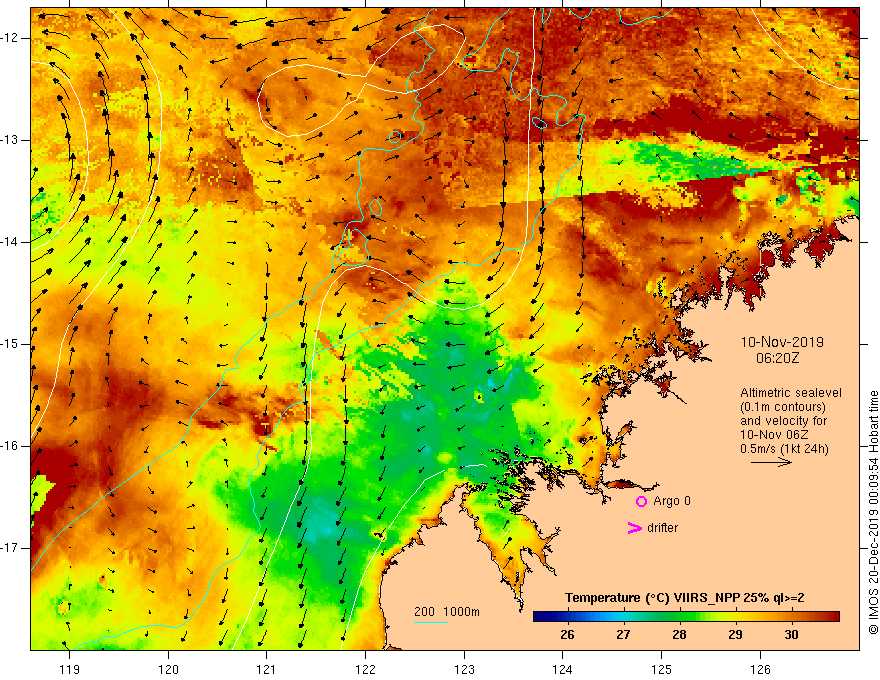Click the date label 10-Nov-2019
Image resolution: width=880 pixels, height=680 pixels.
(x=782, y=342)
